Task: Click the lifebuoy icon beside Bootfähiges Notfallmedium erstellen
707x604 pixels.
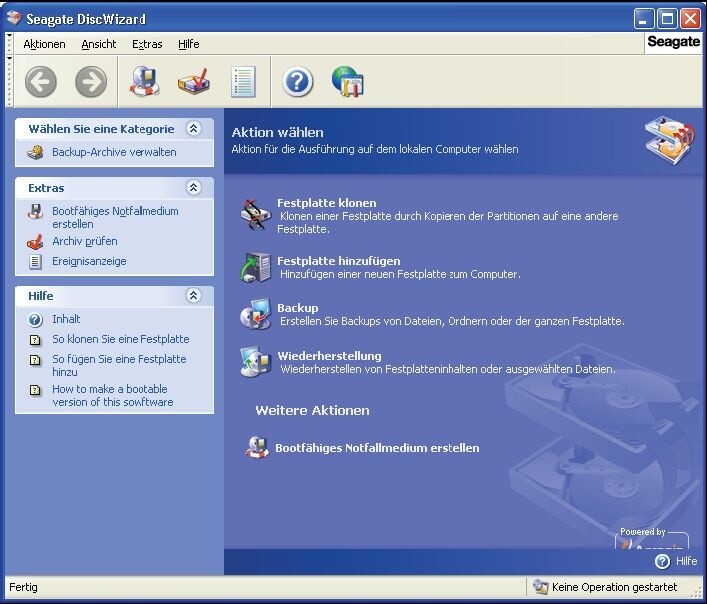Action: click(x=257, y=447)
